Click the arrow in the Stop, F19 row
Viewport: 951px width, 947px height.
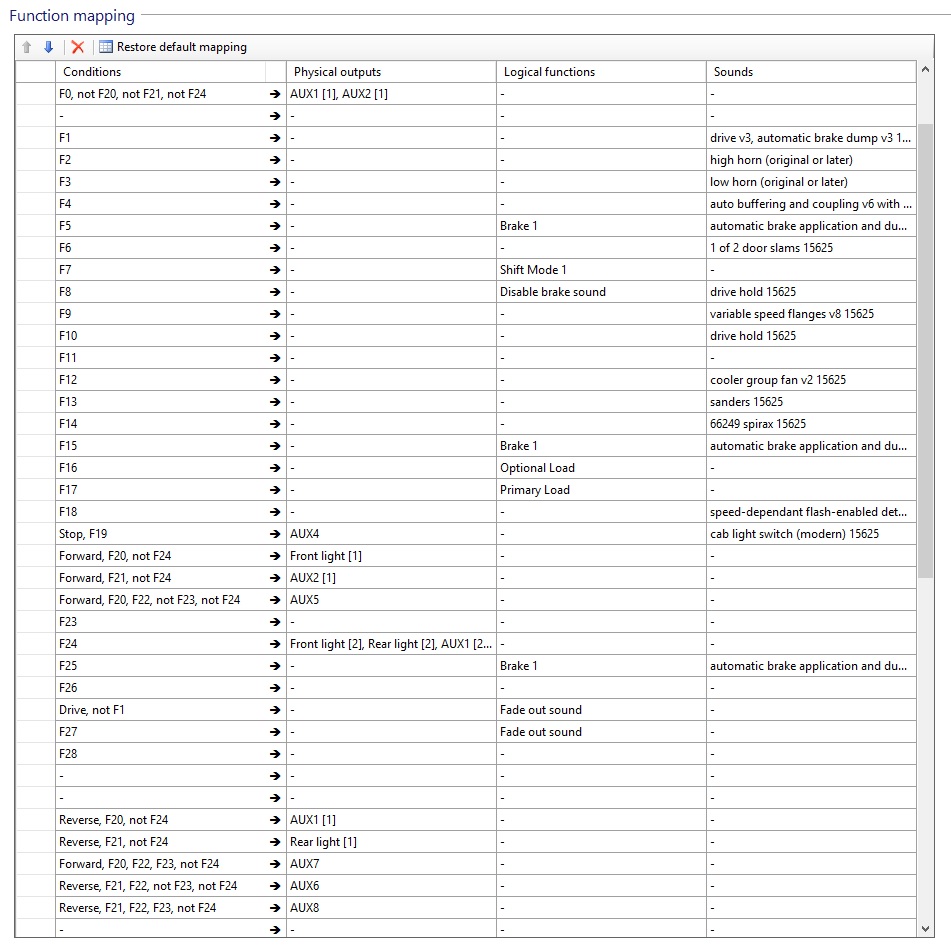click(275, 534)
